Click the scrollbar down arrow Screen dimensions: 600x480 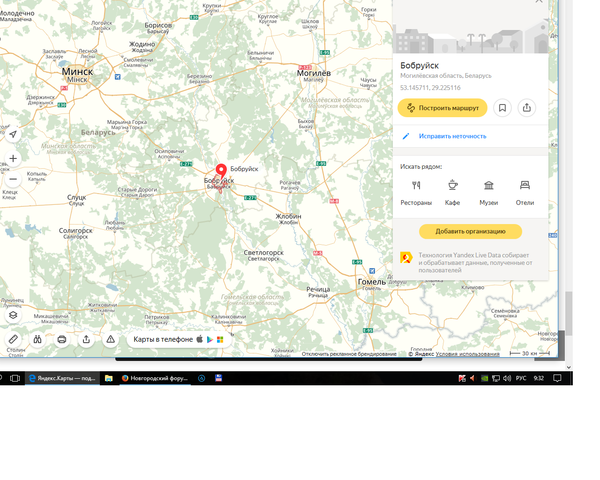tap(569, 367)
